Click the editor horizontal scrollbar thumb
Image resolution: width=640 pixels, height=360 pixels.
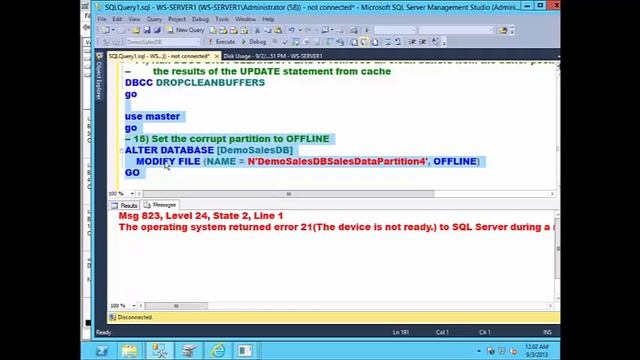[x=288, y=194]
